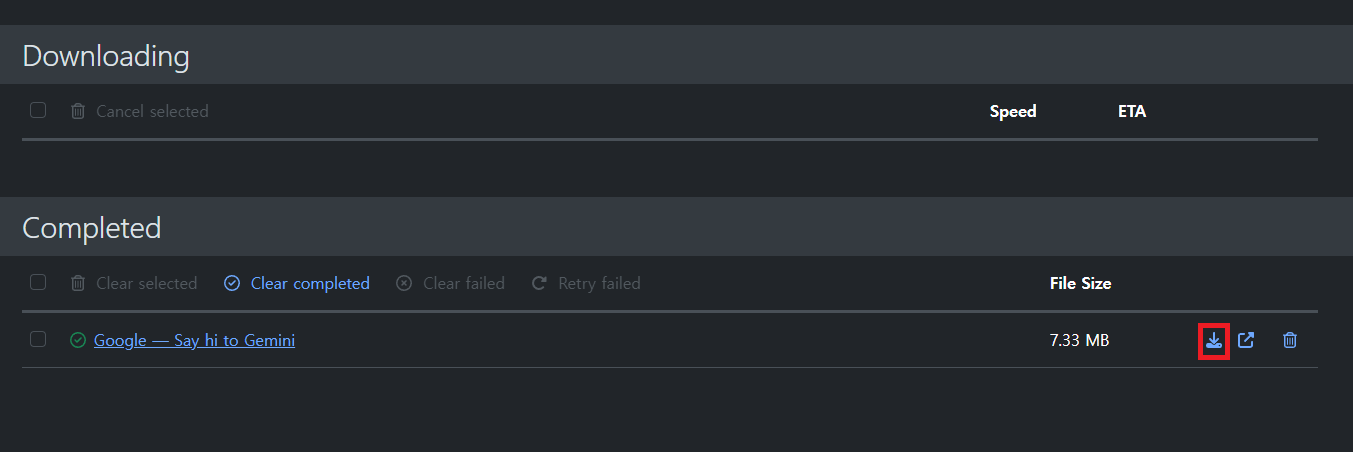Image resolution: width=1353 pixels, height=452 pixels.
Task: Click the retry arrow icon beside Retry failed
Action: 539,284
